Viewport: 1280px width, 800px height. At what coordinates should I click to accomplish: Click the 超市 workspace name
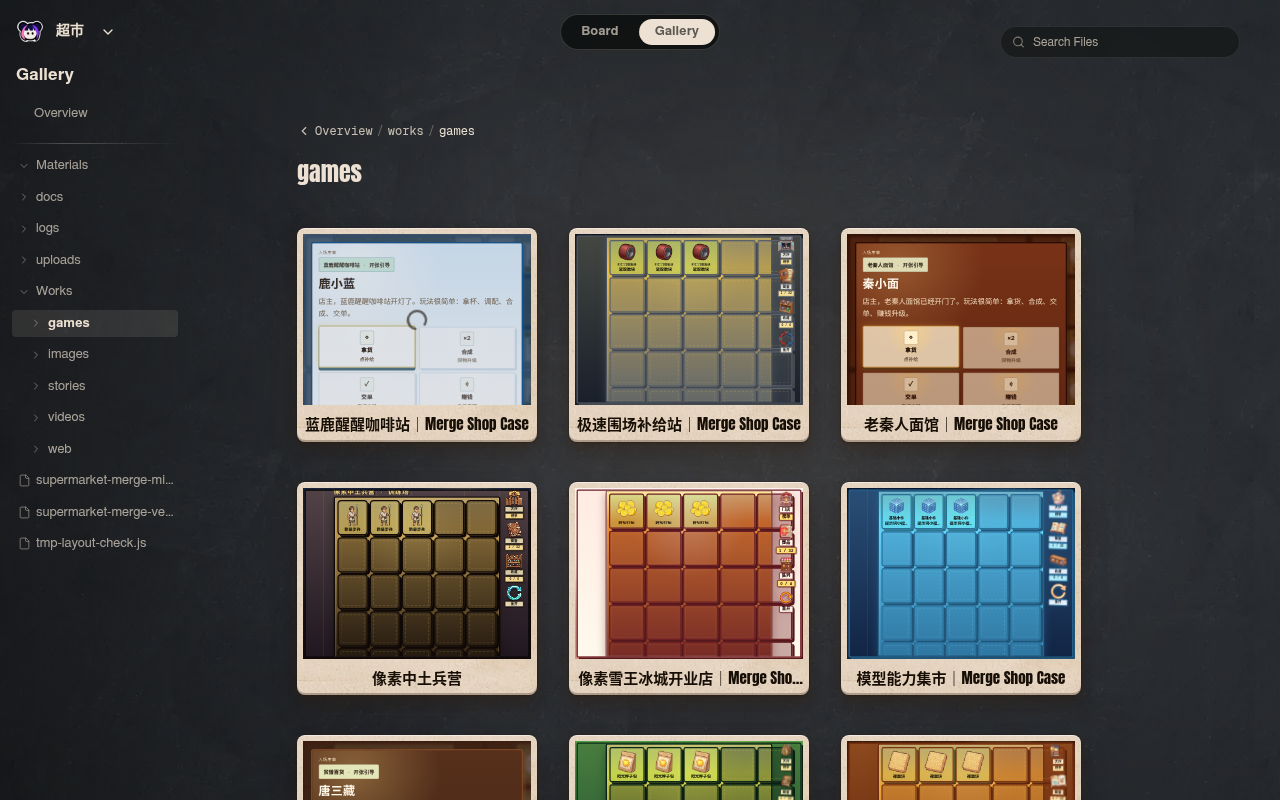(70, 30)
